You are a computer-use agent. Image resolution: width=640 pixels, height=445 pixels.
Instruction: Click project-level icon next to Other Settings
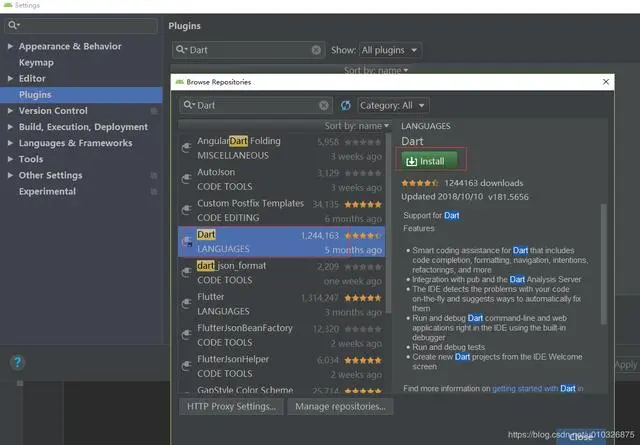[x=154, y=176]
